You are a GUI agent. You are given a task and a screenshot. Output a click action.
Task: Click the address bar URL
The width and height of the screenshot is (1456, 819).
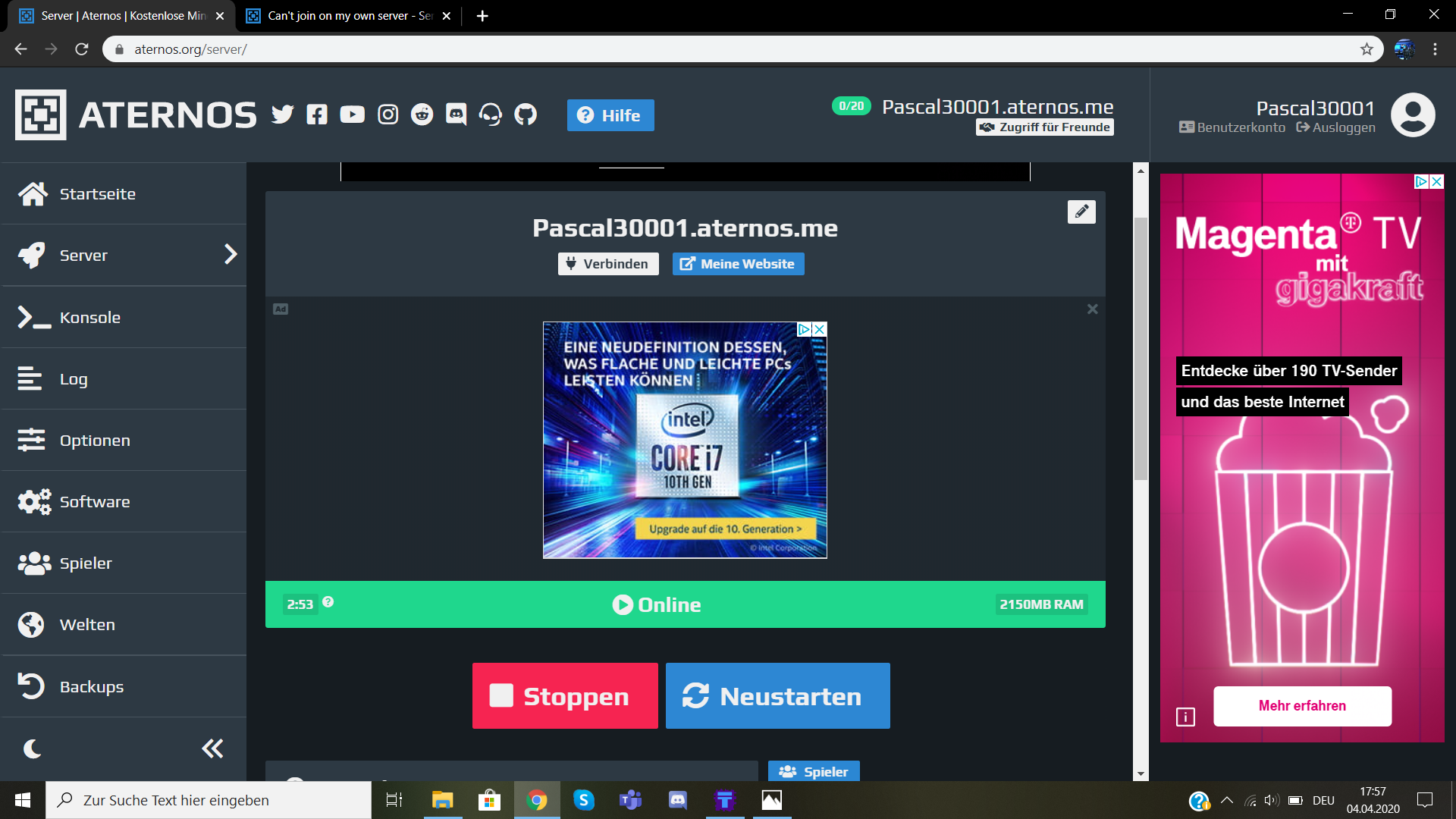tap(190, 49)
